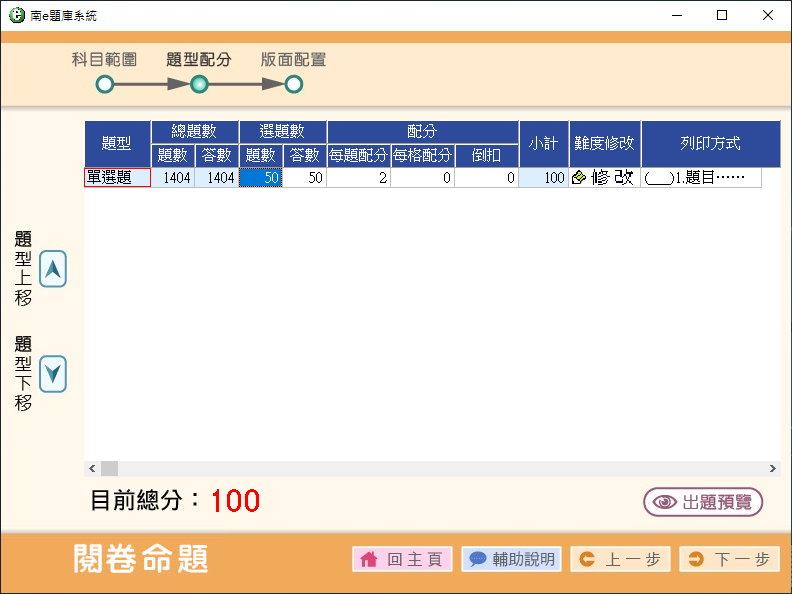Click horizontal scrollbar right arrow

click(x=772, y=468)
